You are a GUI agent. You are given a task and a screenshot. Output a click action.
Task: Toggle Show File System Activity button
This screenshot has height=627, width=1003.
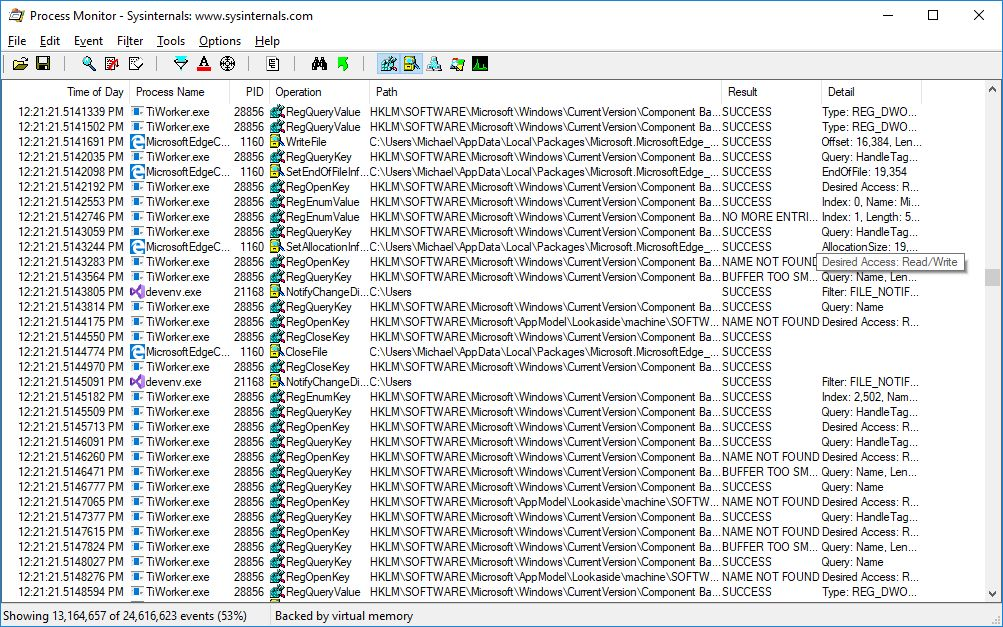click(x=411, y=64)
